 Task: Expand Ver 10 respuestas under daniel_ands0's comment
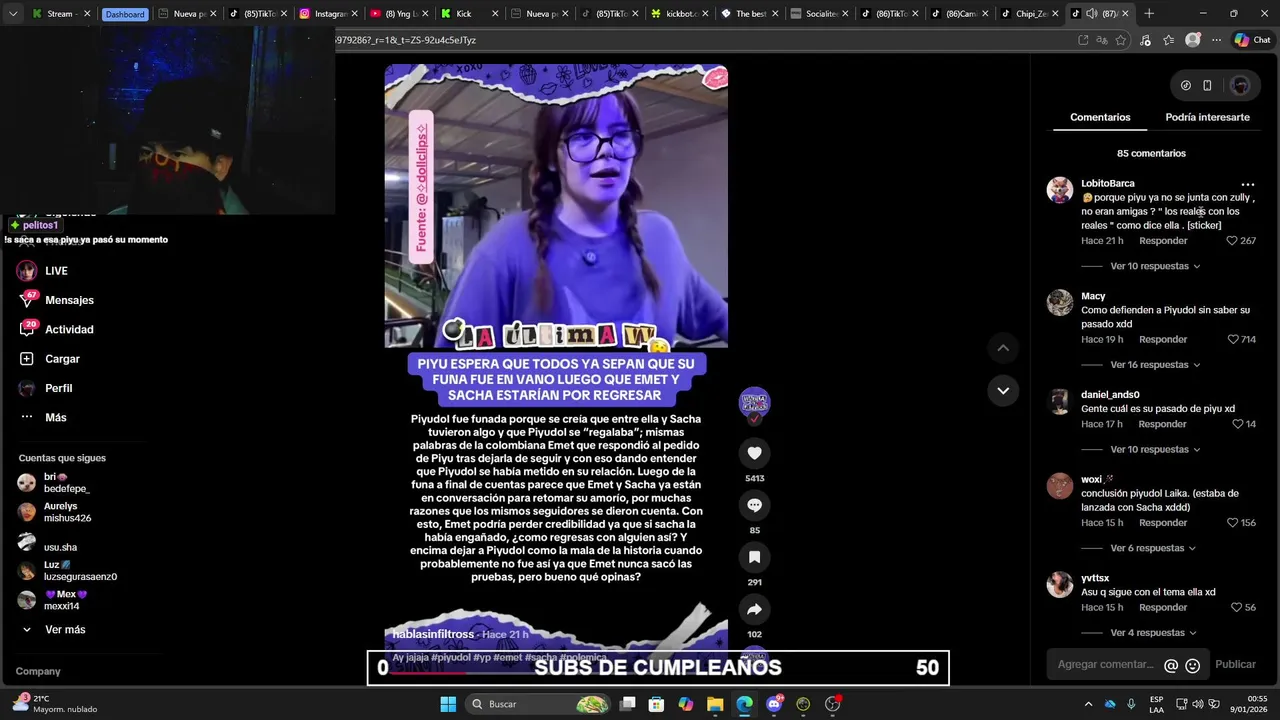tap(1155, 450)
